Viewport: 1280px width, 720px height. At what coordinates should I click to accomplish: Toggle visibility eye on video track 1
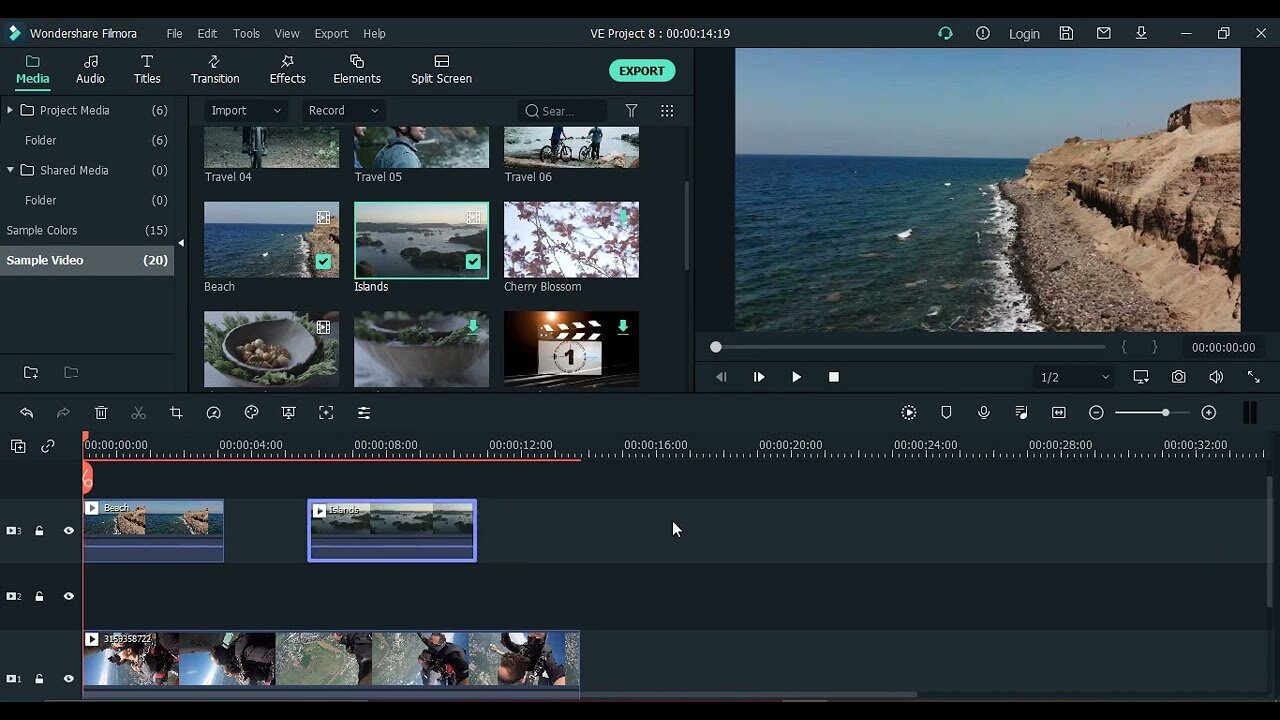pos(69,679)
